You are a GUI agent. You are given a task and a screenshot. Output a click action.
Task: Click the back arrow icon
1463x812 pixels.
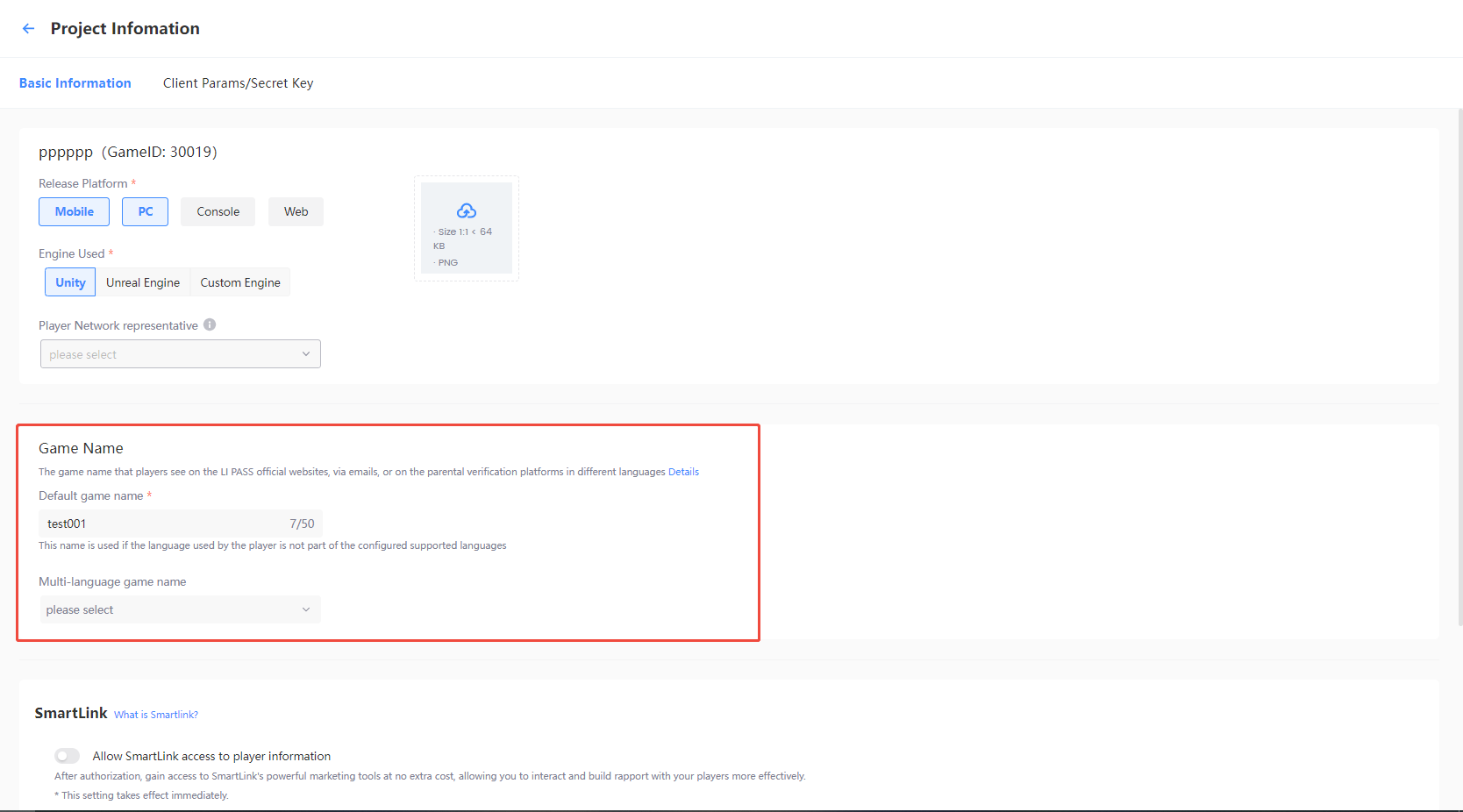pyautogui.click(x=28, y=29)
